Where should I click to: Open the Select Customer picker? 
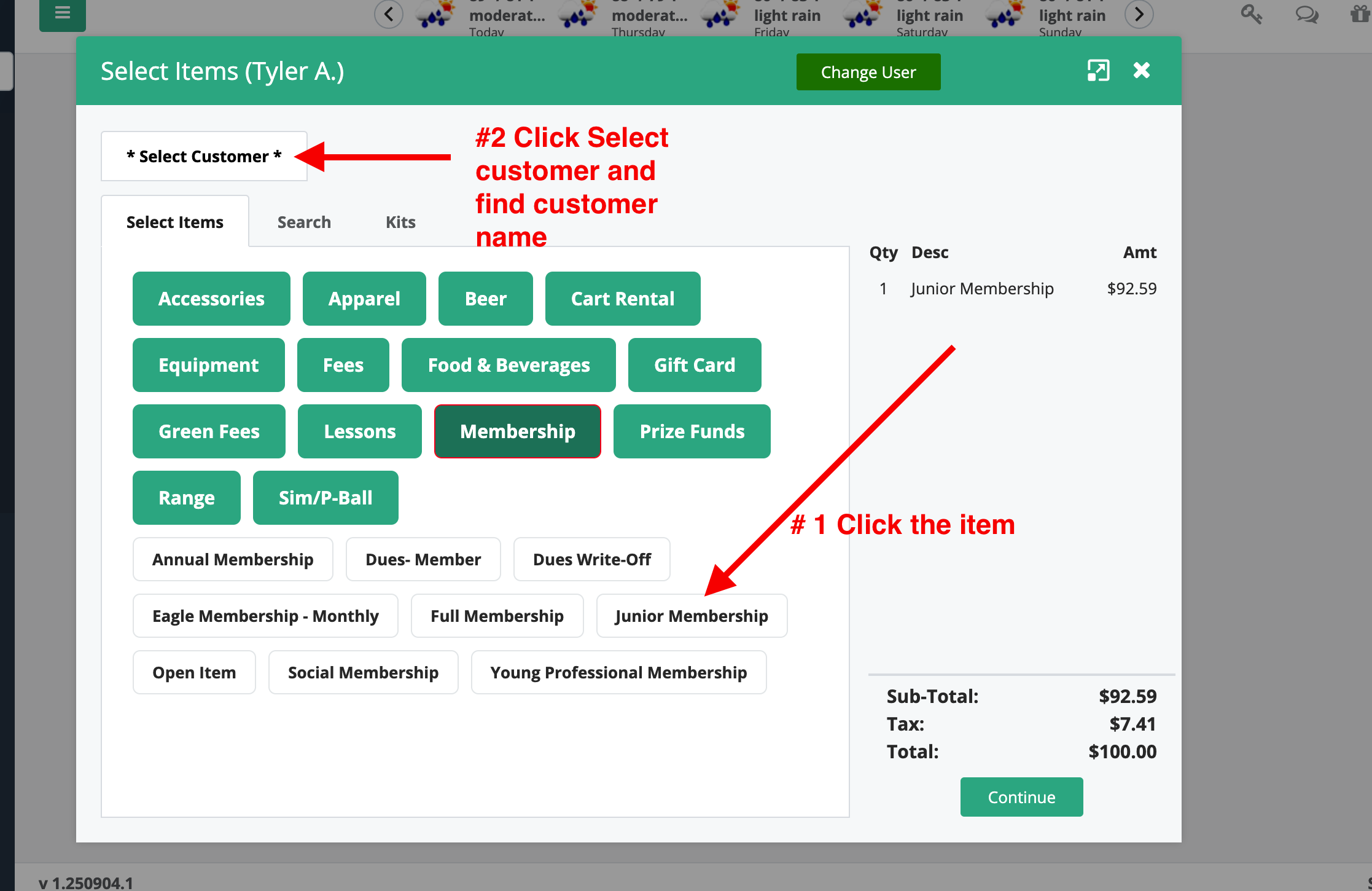click(204, 156)
